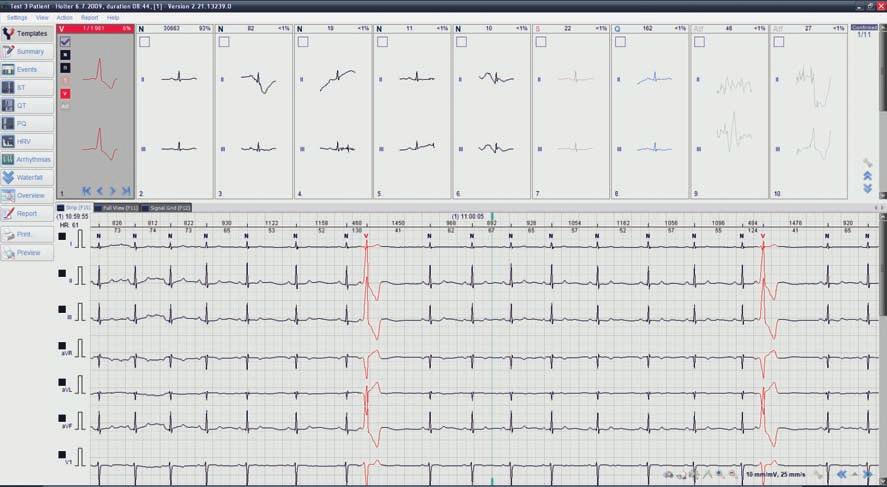The height and width of the screenshot is (487, 887).
Task: Tick the checkbox of Q template 8
Action: pos(620,42)
